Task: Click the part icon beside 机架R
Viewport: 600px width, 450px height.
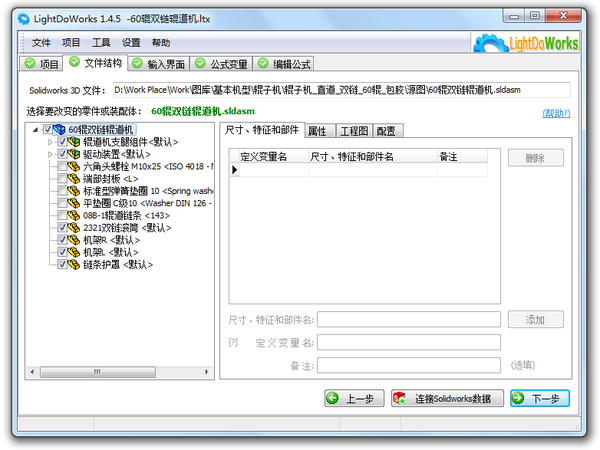Action: [x=74, y=240]
